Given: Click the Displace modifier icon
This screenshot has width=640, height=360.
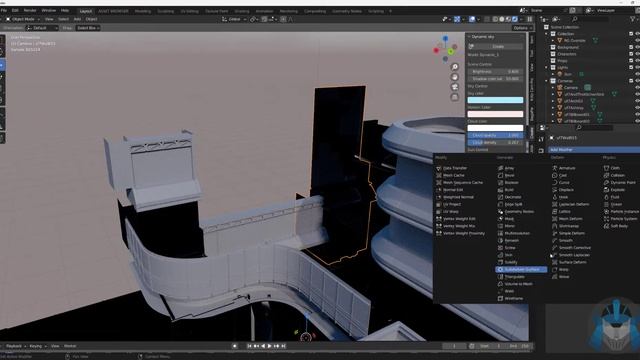Looking at the screenshot, I should (555, 190).
